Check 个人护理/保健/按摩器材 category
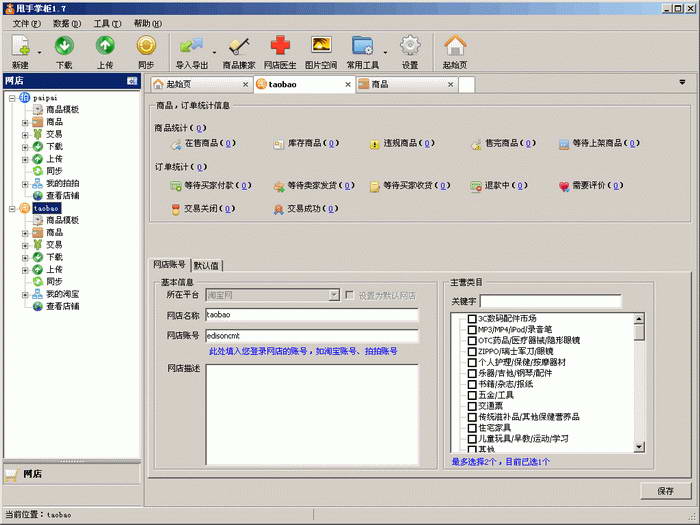This screenshot has height=525, width=700. [x=472, y=362]
